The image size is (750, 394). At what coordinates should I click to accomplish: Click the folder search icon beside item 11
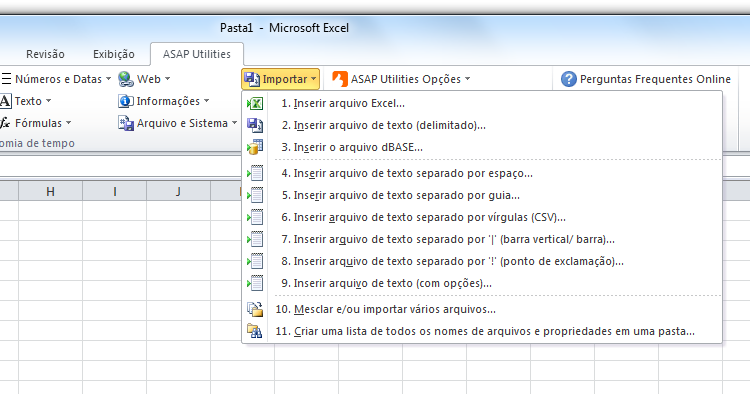(x=255, y=331)
